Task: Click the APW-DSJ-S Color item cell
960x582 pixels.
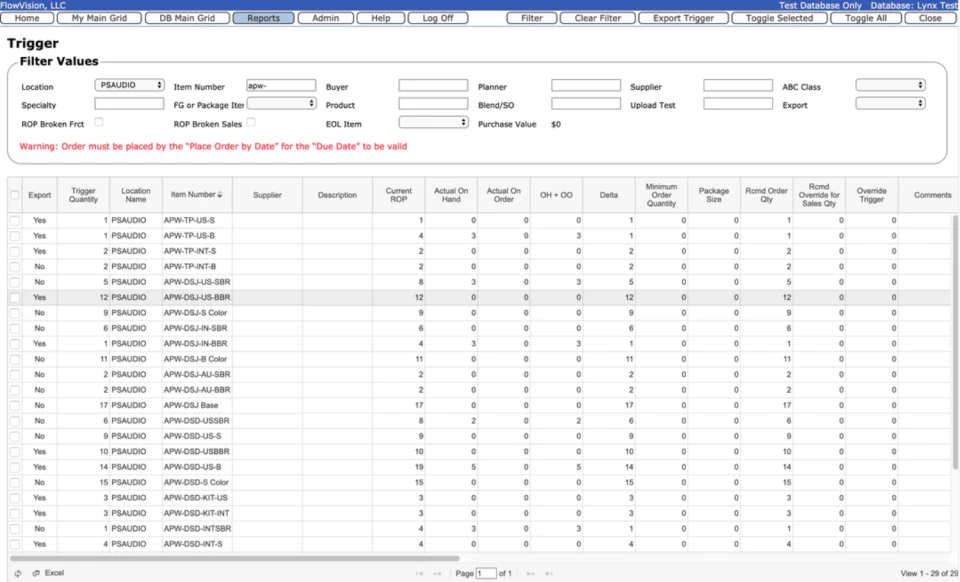Action: [x=197, y=313]
